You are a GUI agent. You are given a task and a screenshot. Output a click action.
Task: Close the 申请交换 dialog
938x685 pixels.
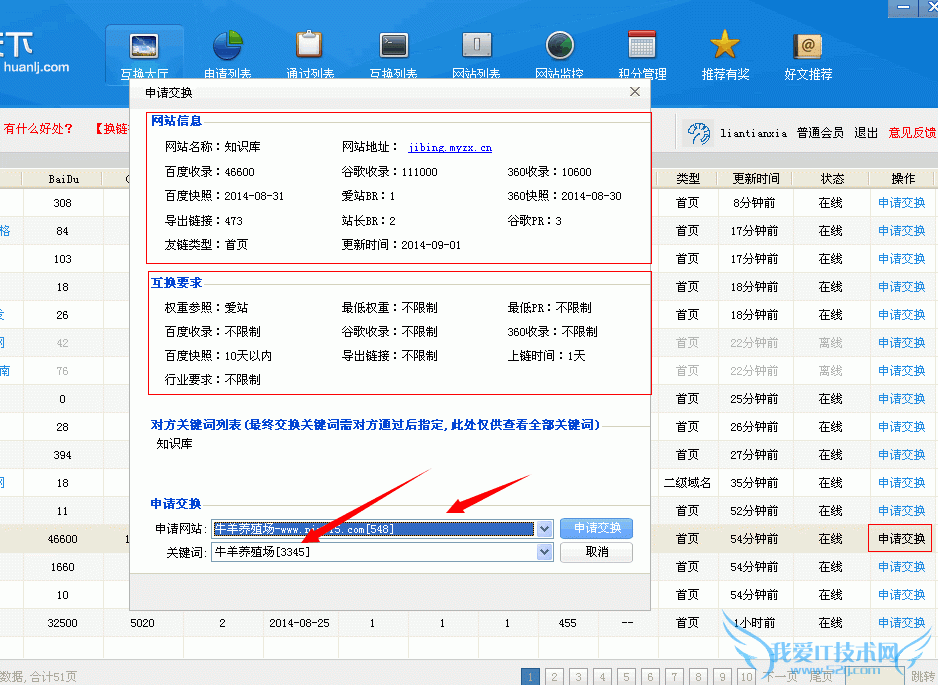pyautogui.click(x=634, y=92)
